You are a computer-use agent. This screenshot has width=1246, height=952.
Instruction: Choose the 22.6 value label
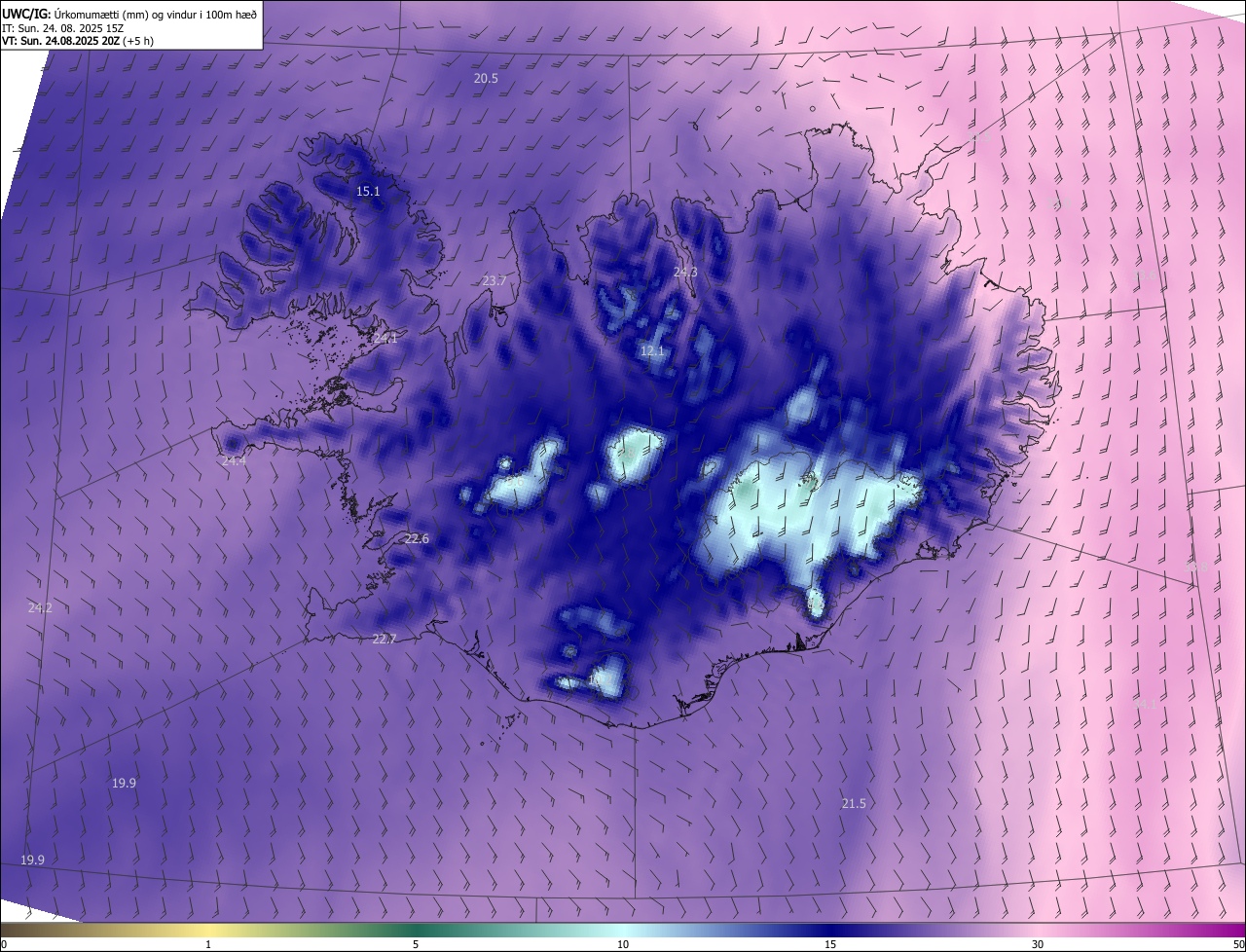[417, 539]
